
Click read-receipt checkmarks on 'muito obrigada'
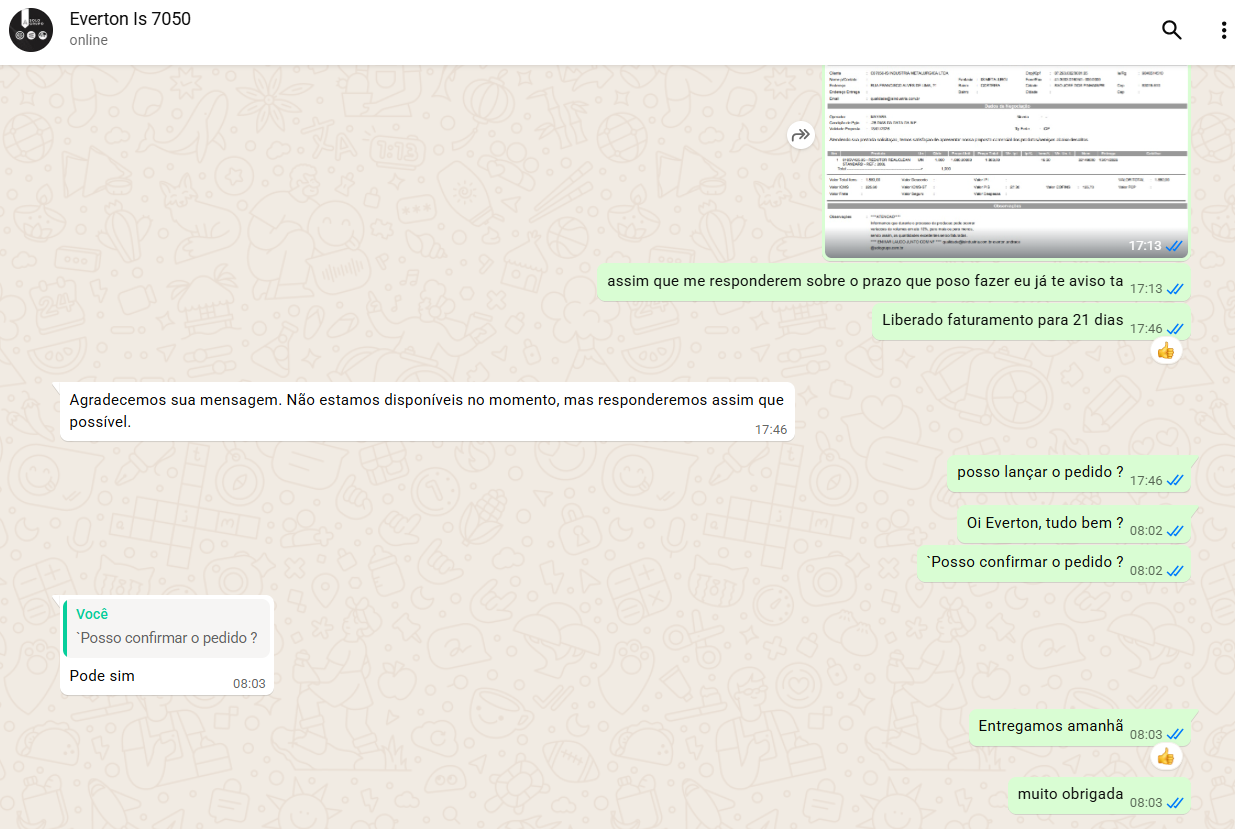point(1175,803)
